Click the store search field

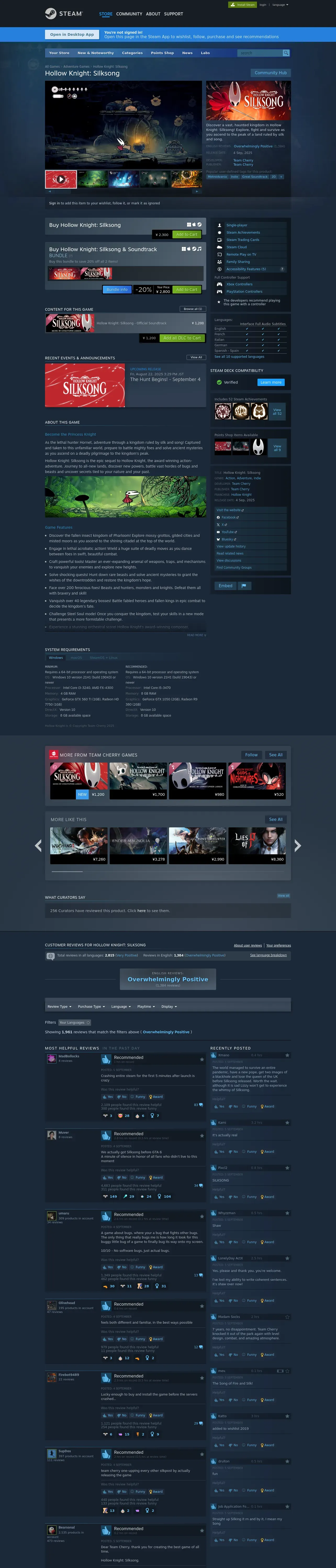(260, 53)
